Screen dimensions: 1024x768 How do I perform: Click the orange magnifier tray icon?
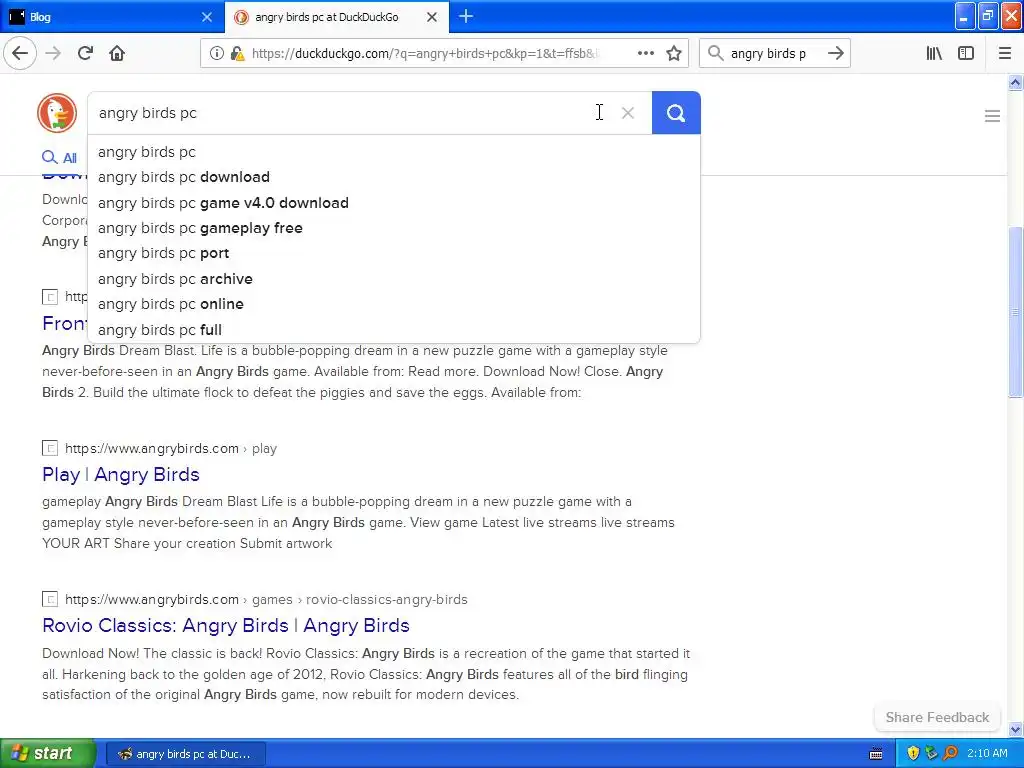coord(950,754)
